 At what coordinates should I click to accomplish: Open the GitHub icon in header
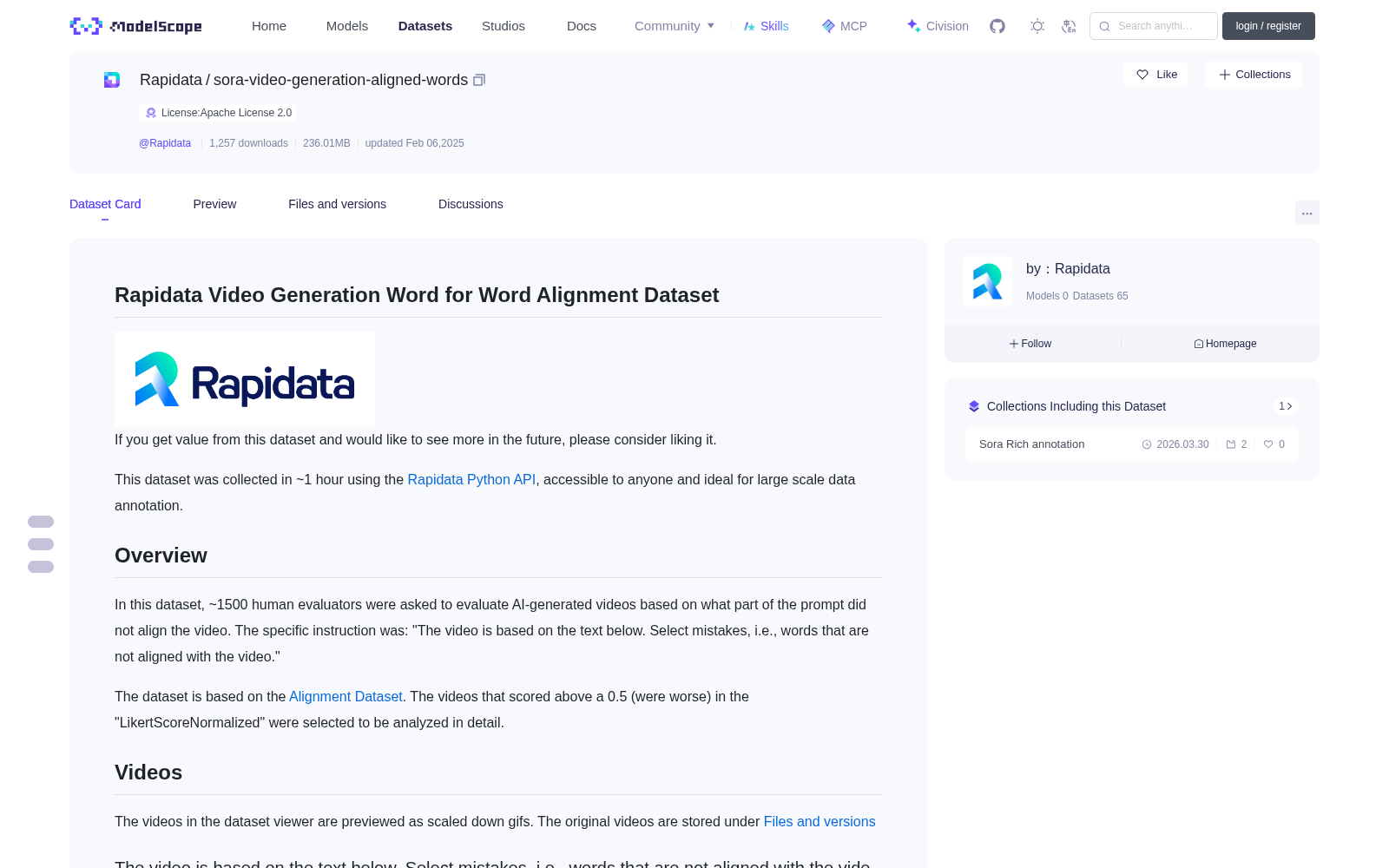997,26
